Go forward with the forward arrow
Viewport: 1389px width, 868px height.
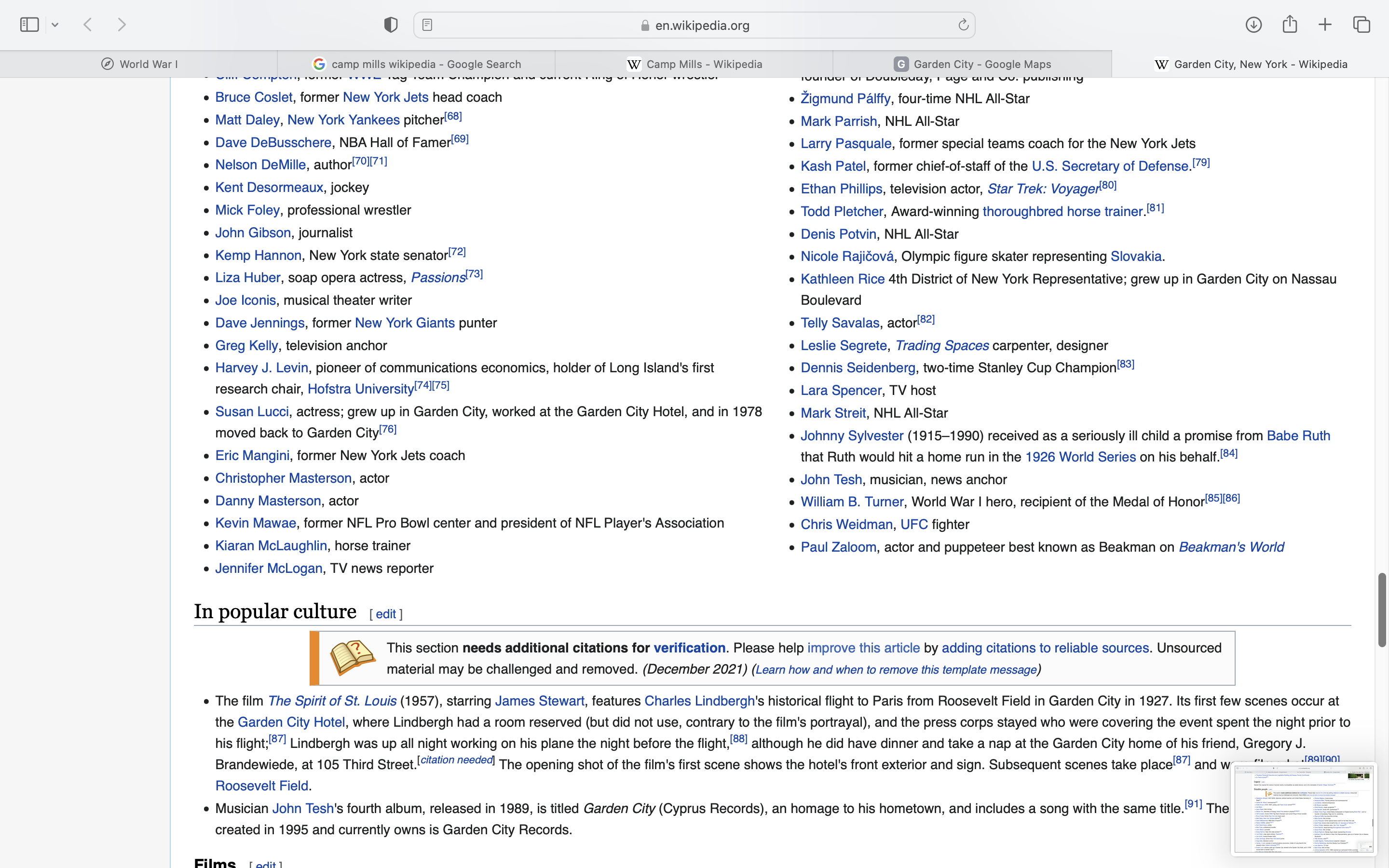122,25
